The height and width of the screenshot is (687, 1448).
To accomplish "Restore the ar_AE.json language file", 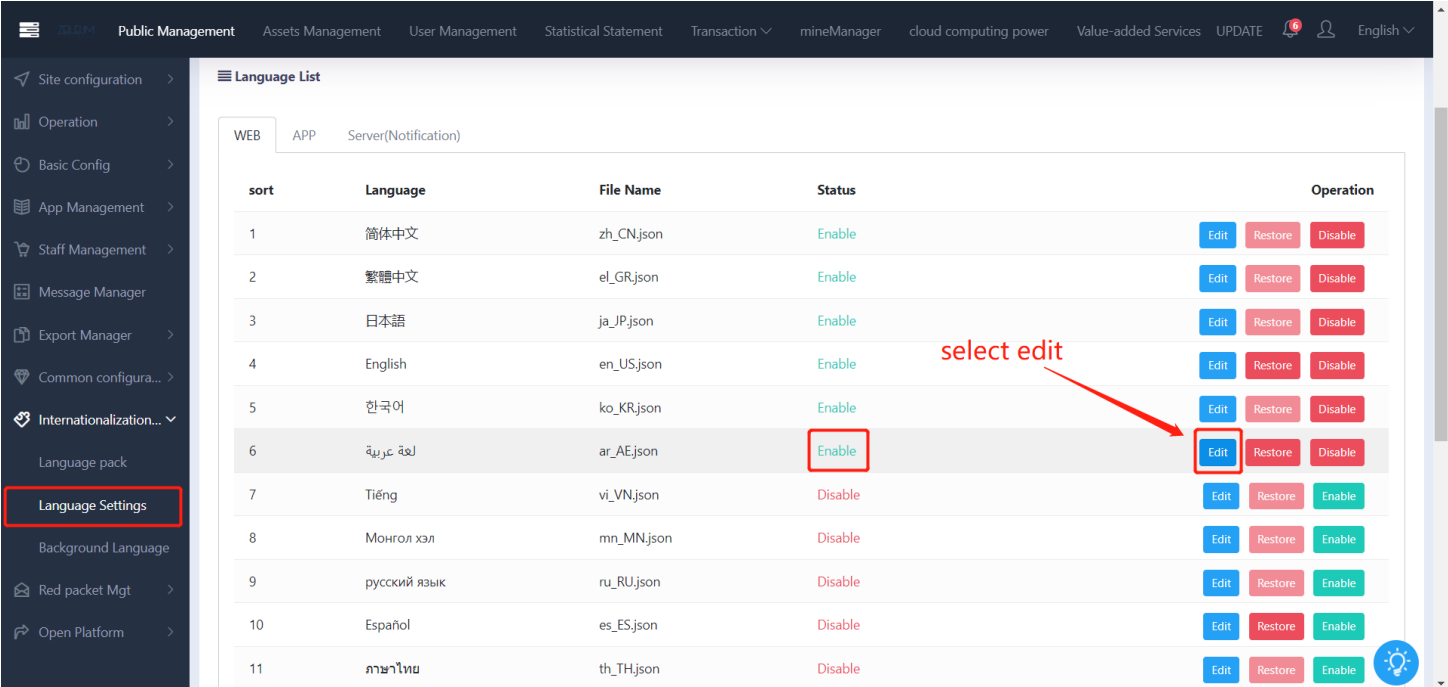I will [1273, 452].
